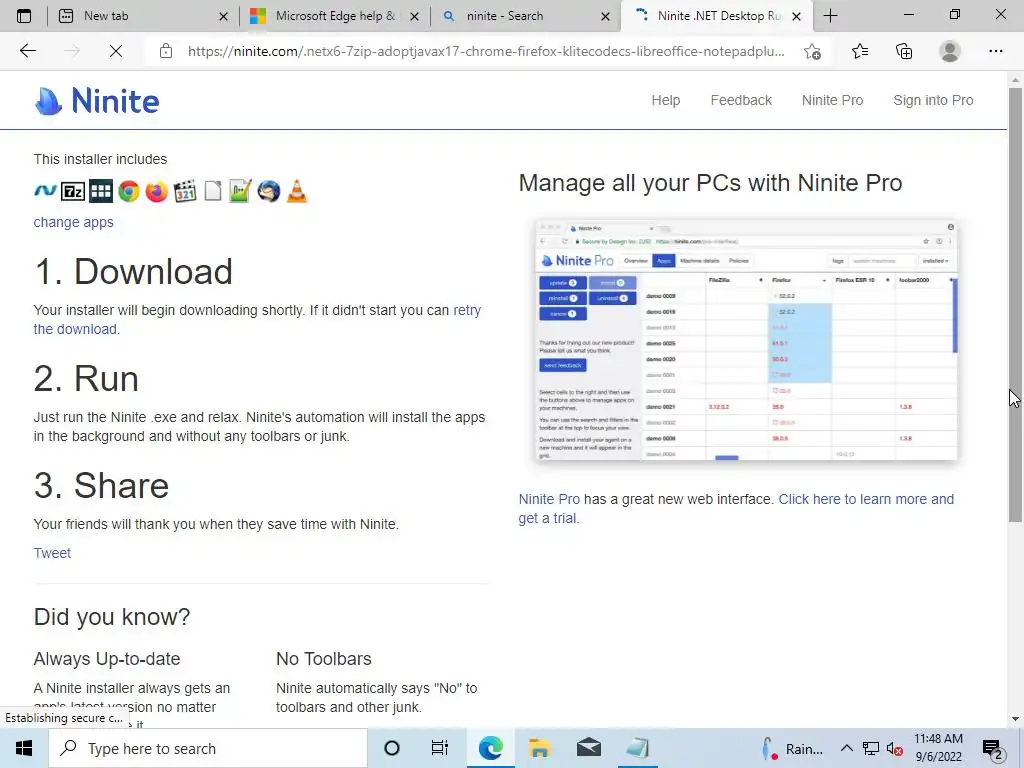Show hidden system tray icons
1024x768 pixels.
click(846, 748)
